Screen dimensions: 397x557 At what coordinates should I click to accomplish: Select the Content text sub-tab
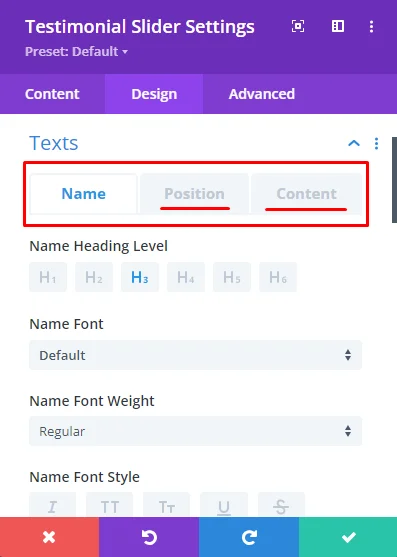point(306,194)
